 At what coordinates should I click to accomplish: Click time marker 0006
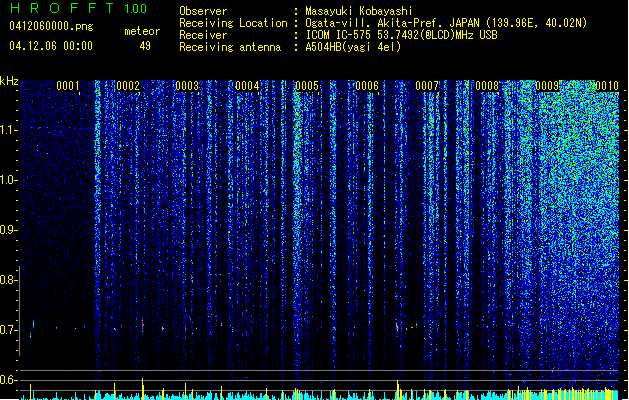(x=367, y=86)
